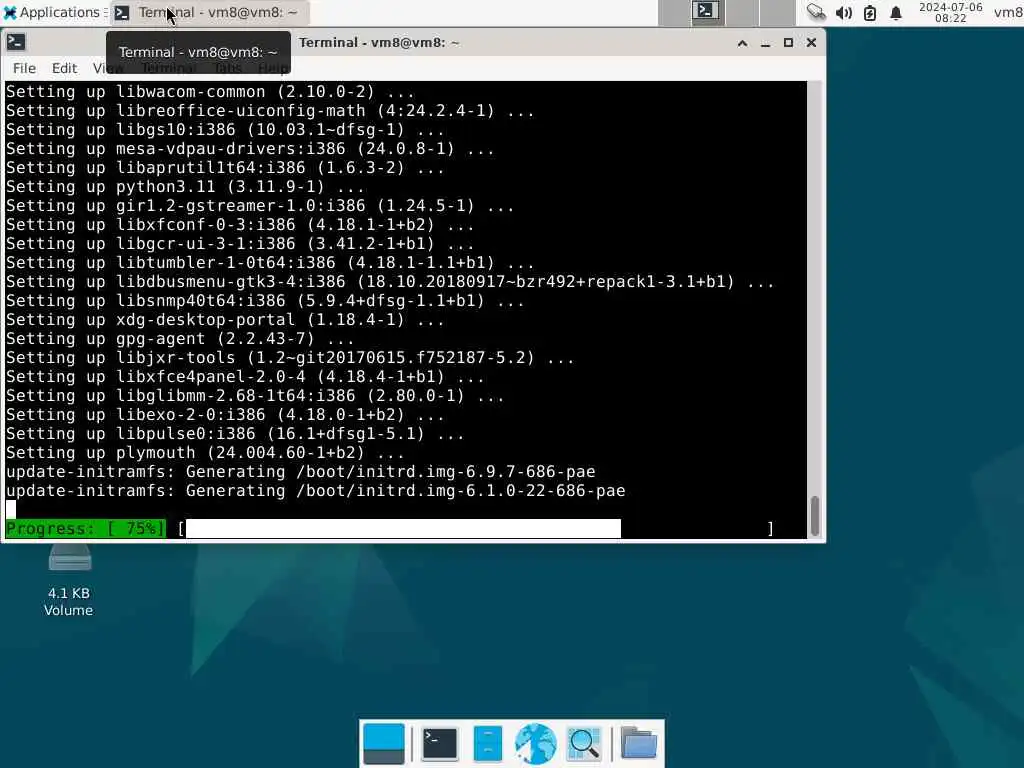Image resolution: width=1024 pixels, height=768 pixels.
Task: Switch to the third workspace
Action: 777,12
